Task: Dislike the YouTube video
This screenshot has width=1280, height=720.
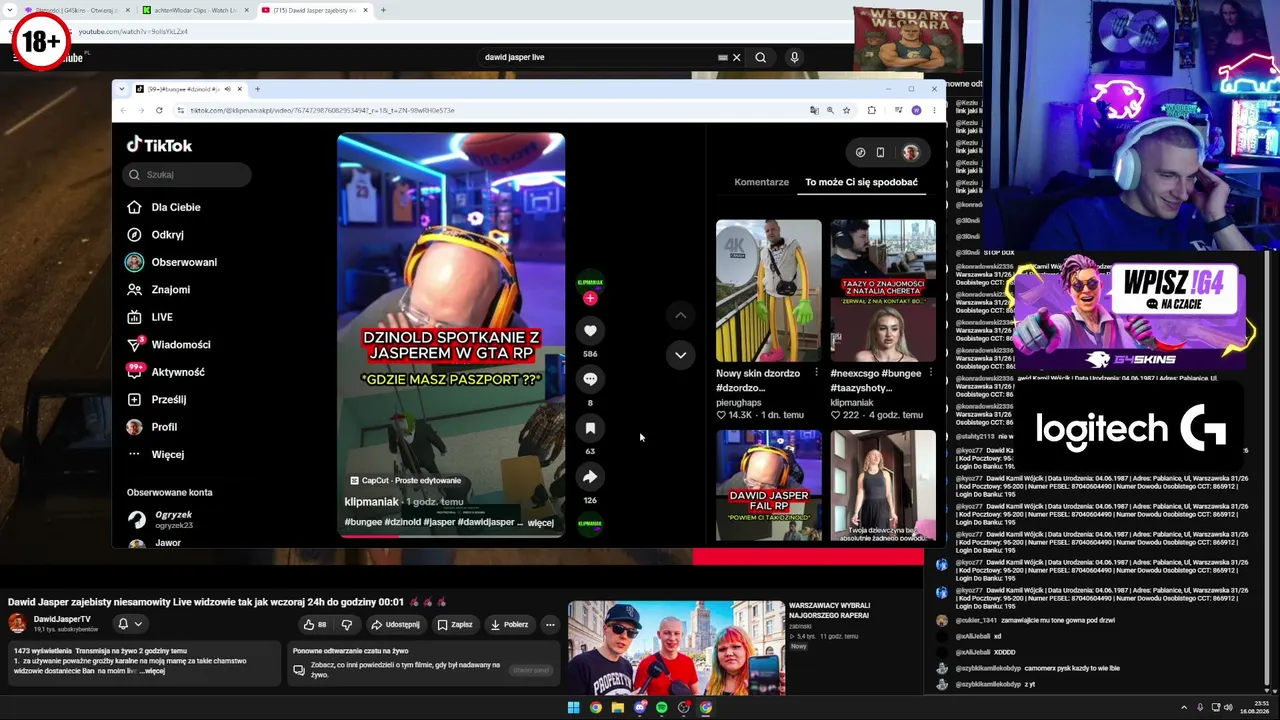Action: pyautogui.click(x=347, y=625)
